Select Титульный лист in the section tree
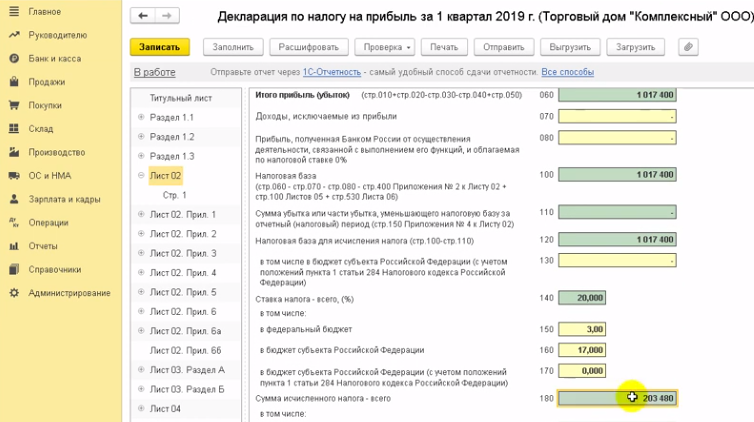Viewport: 754px width, 422px height. click(180, 98)
